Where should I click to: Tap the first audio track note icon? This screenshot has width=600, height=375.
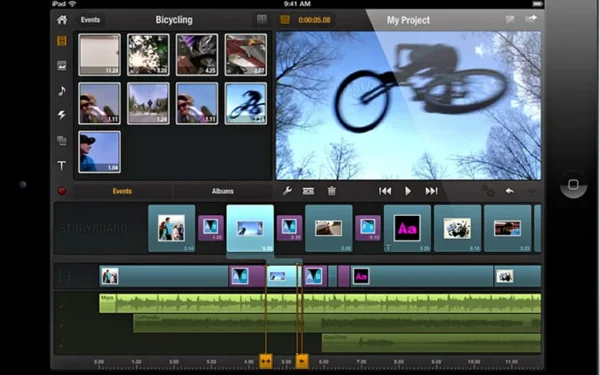click(x=62, y=304)
